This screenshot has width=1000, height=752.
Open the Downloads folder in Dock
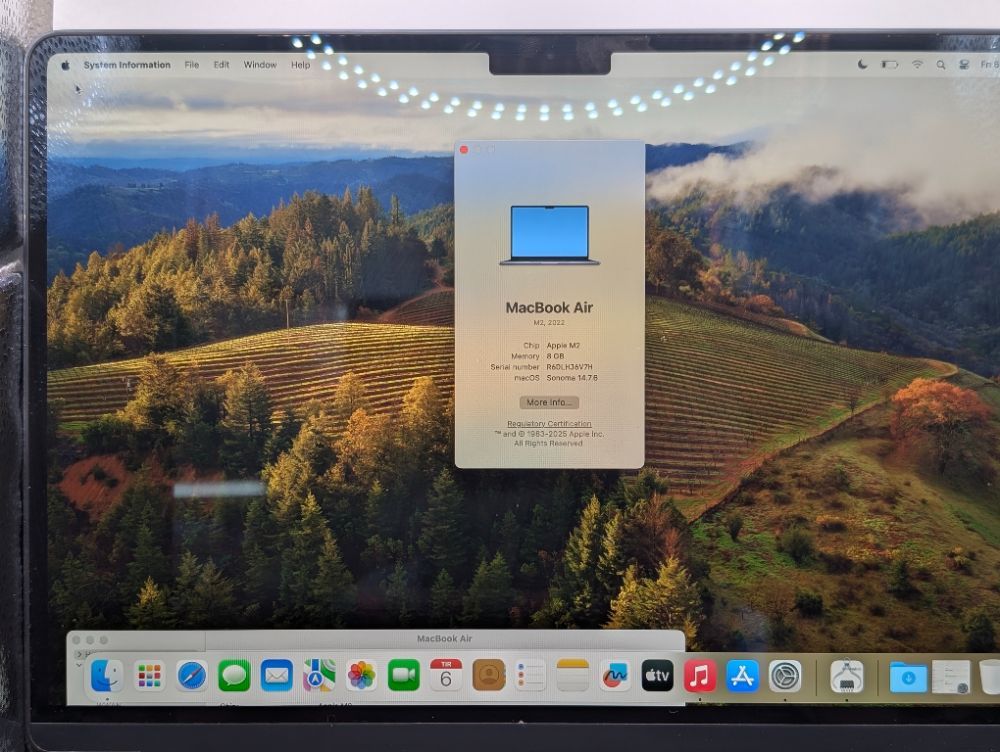pyautogui.click(x=908, y=676)
